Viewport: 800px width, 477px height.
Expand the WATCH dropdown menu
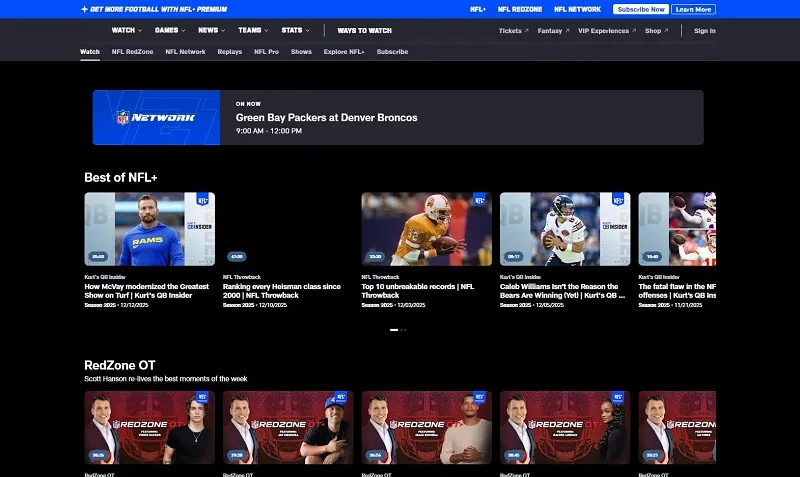(127, 31)
